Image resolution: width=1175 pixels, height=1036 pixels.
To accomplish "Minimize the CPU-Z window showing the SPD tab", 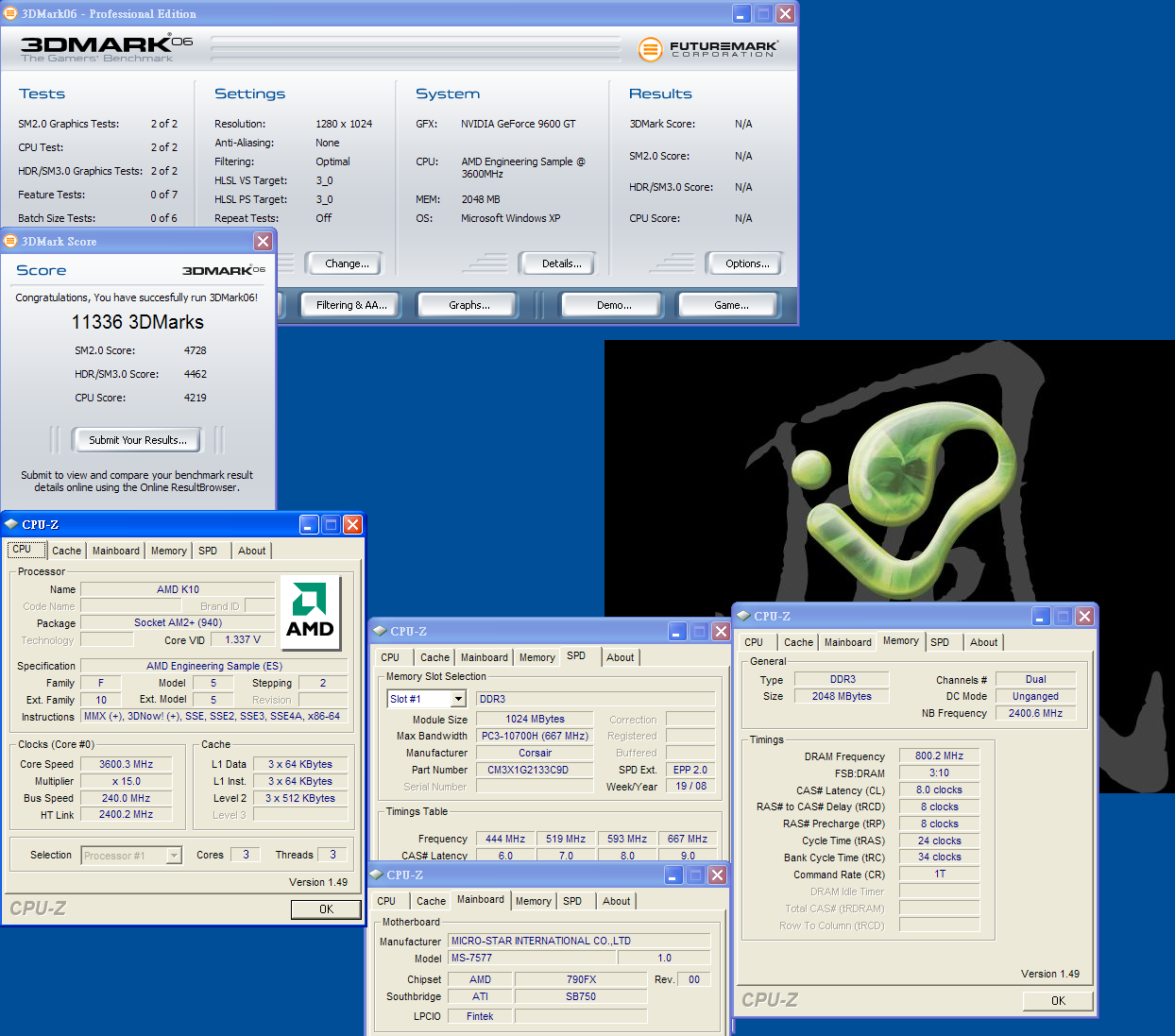I will pos(677,632).
